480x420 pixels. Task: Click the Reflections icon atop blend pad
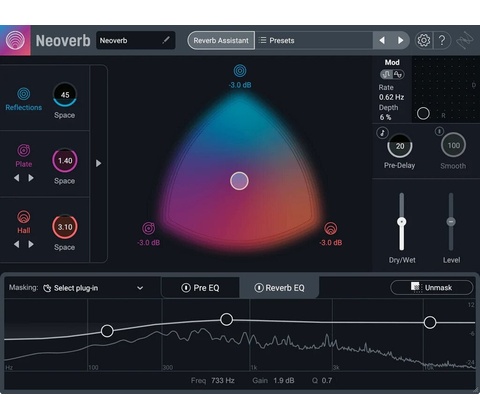coord(240,71)
